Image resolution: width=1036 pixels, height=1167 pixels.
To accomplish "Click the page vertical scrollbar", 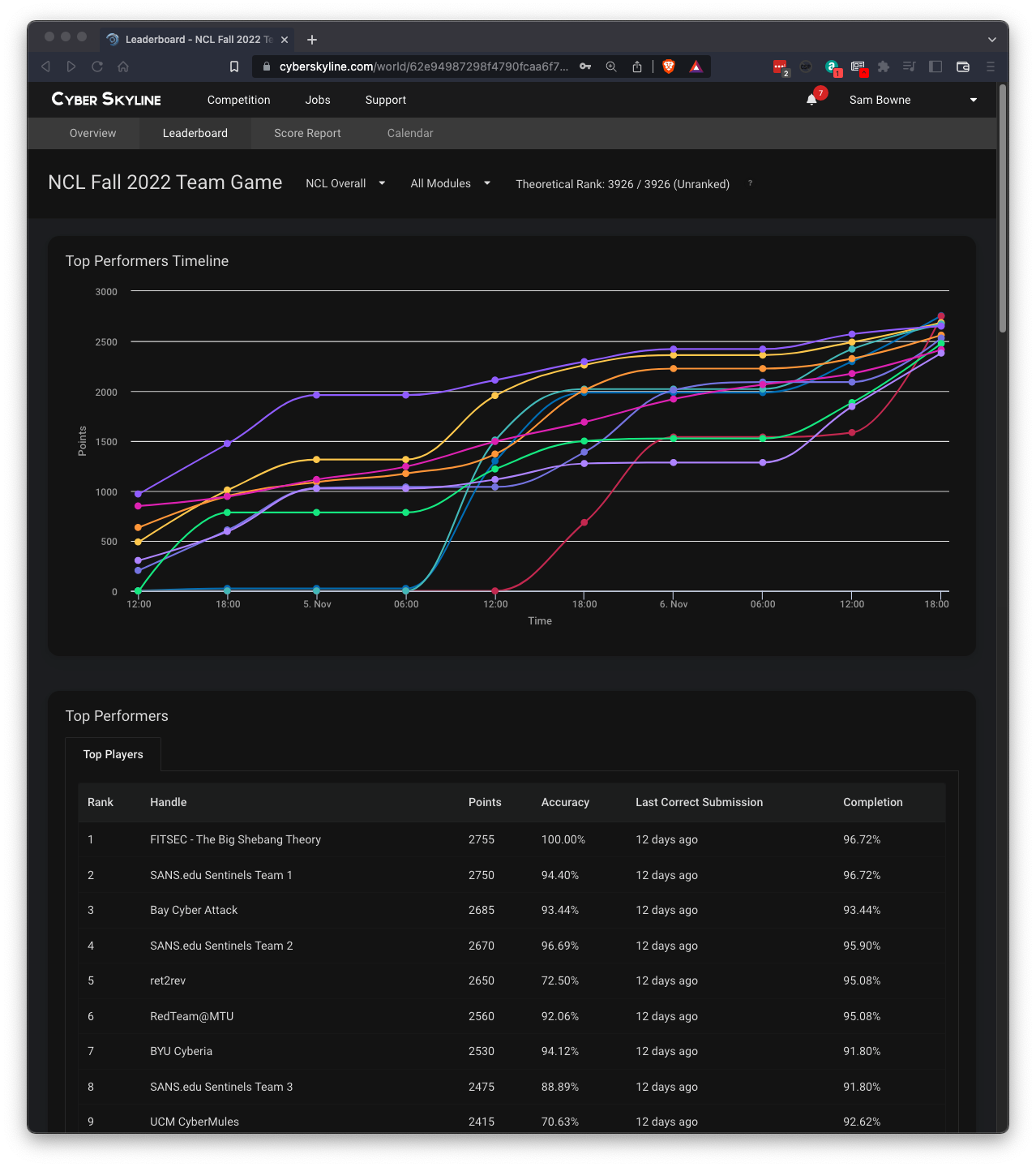I will point(1003,211).
